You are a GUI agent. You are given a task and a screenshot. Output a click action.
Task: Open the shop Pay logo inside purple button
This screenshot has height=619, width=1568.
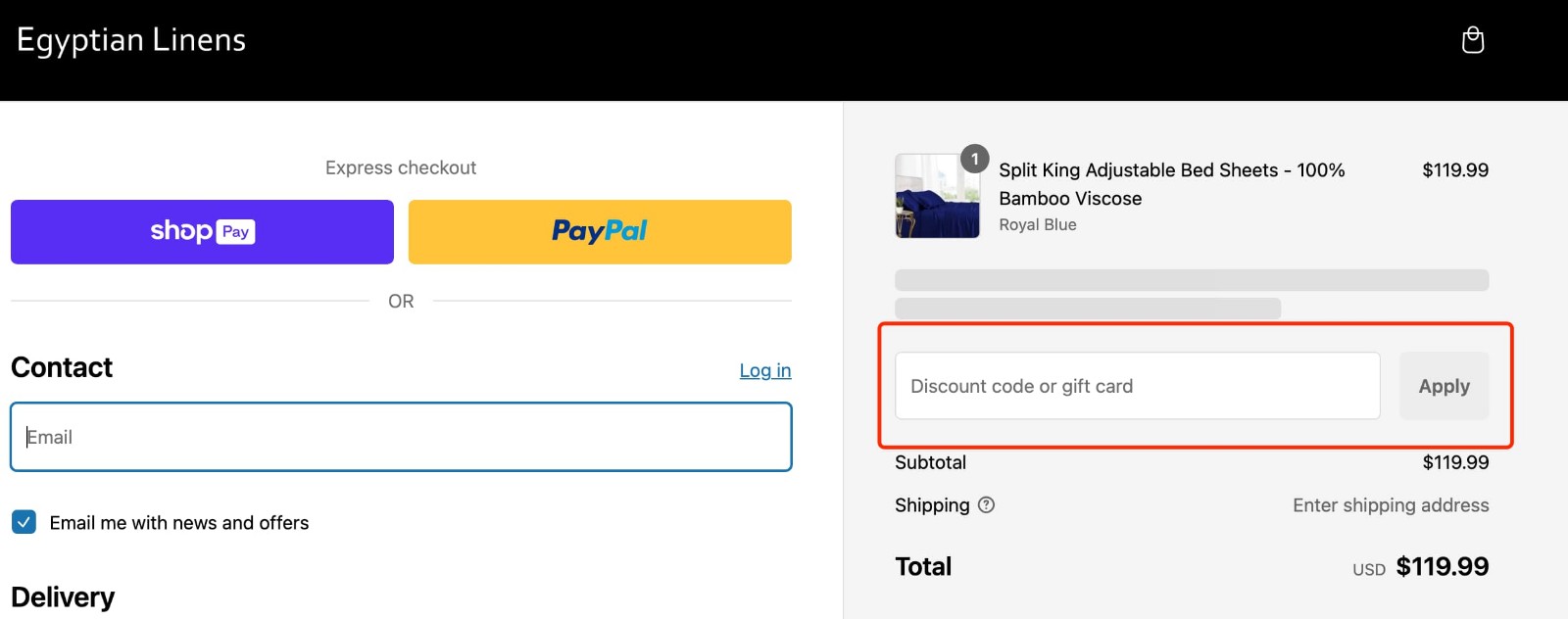click(201, 231)
